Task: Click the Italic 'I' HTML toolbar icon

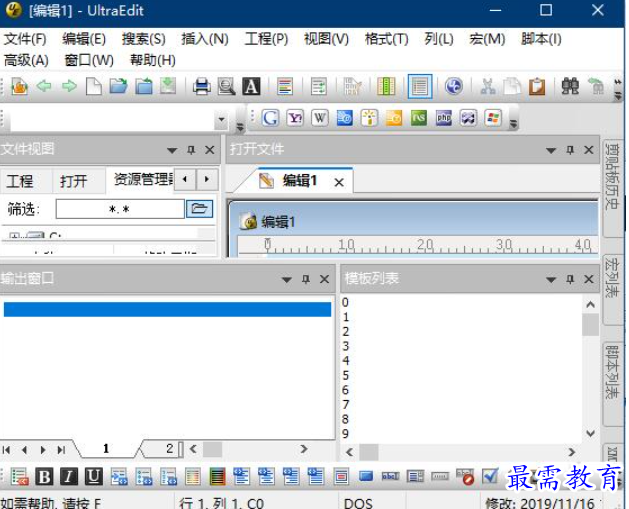Action: tap(69, 477)
